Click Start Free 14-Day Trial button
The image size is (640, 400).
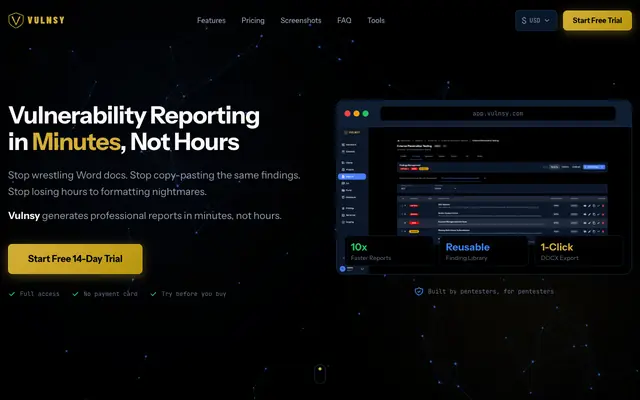click(75, 259)
